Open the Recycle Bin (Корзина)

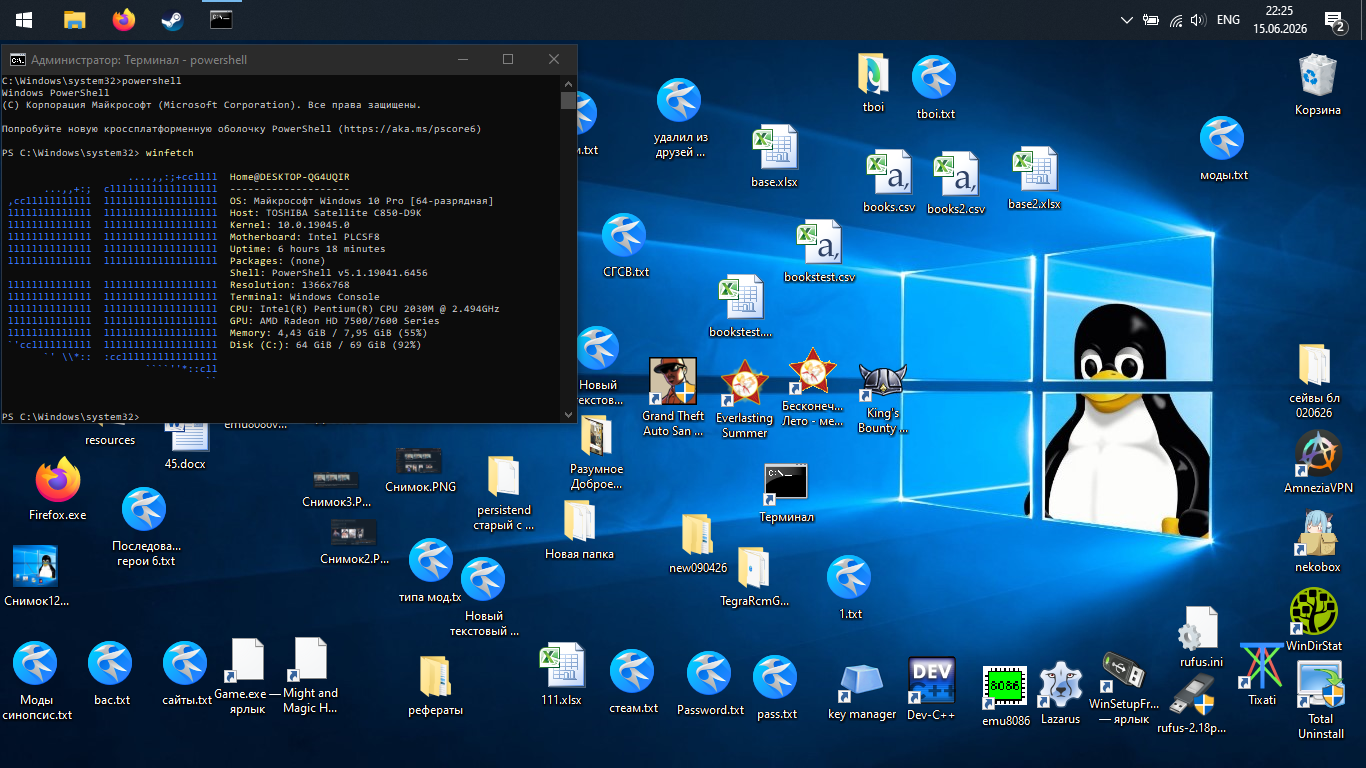[x=1317, y=86]
